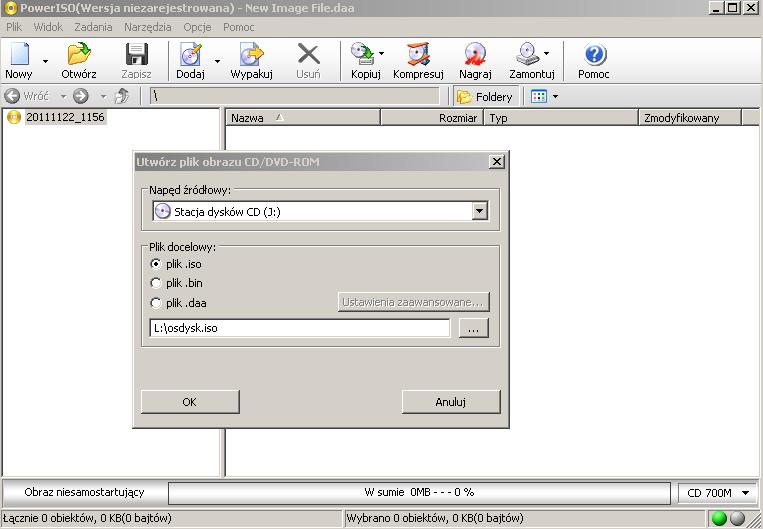
Task: Click the browse (...) button
Action: coord(473,328)
